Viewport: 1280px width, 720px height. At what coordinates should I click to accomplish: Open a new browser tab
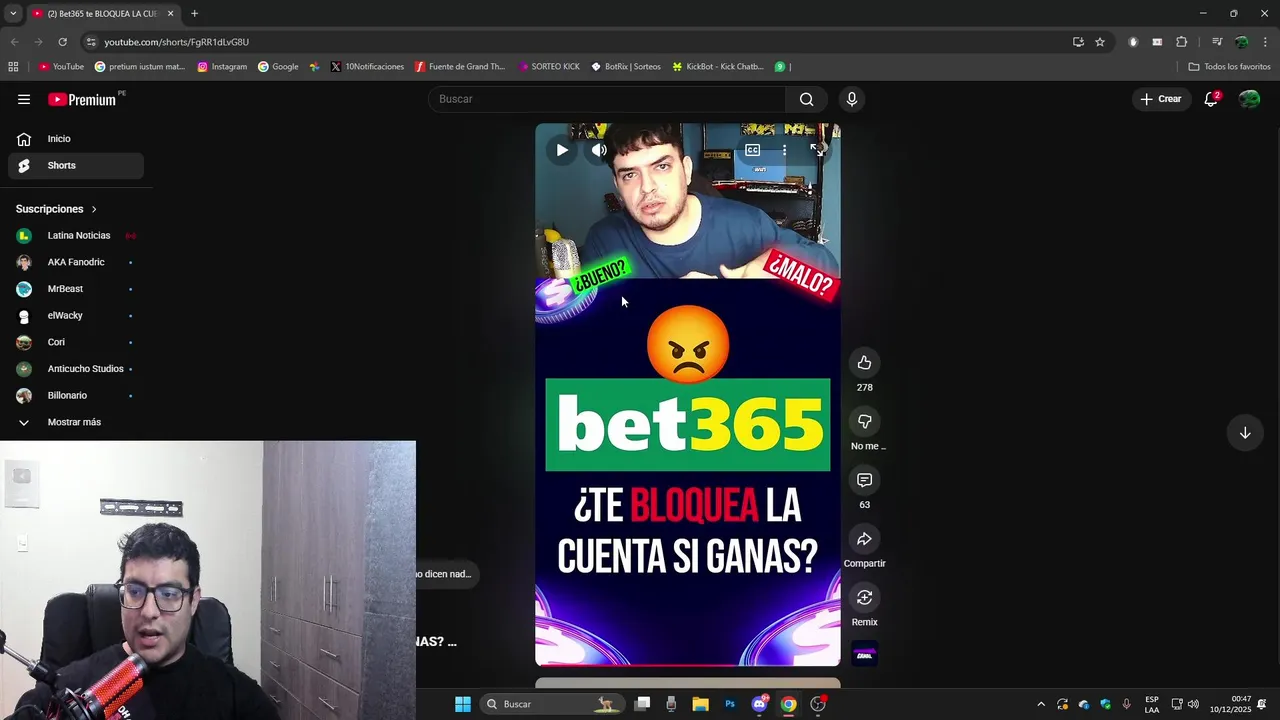point(194,13)
